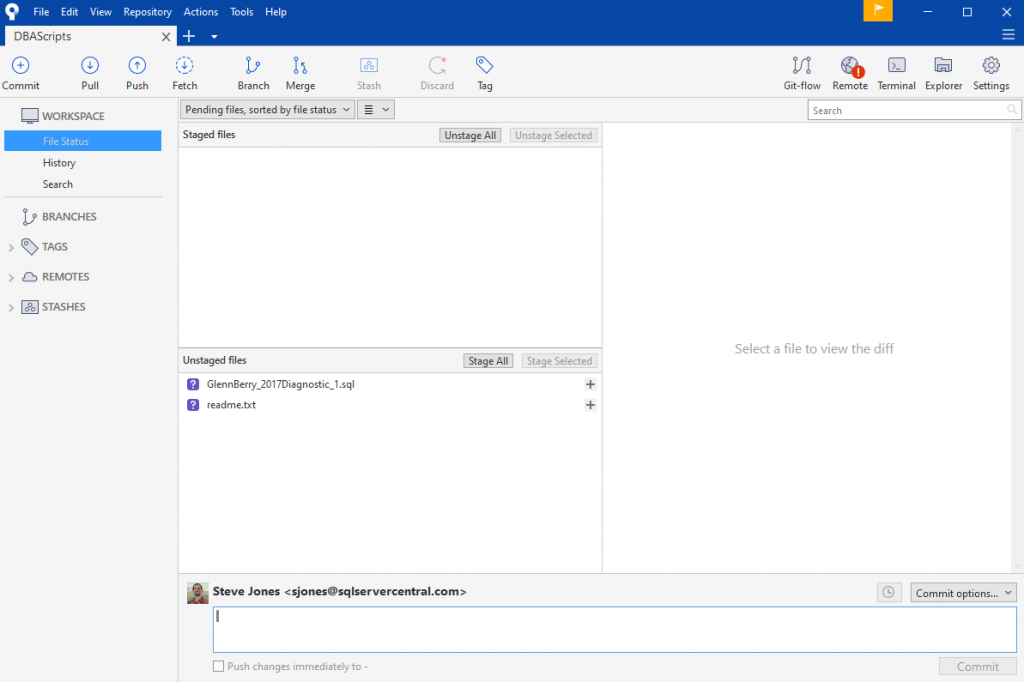Viewport: 1024px width, 682px height.
Task: Open the Commit options dropdown
Action: [963, 593]
